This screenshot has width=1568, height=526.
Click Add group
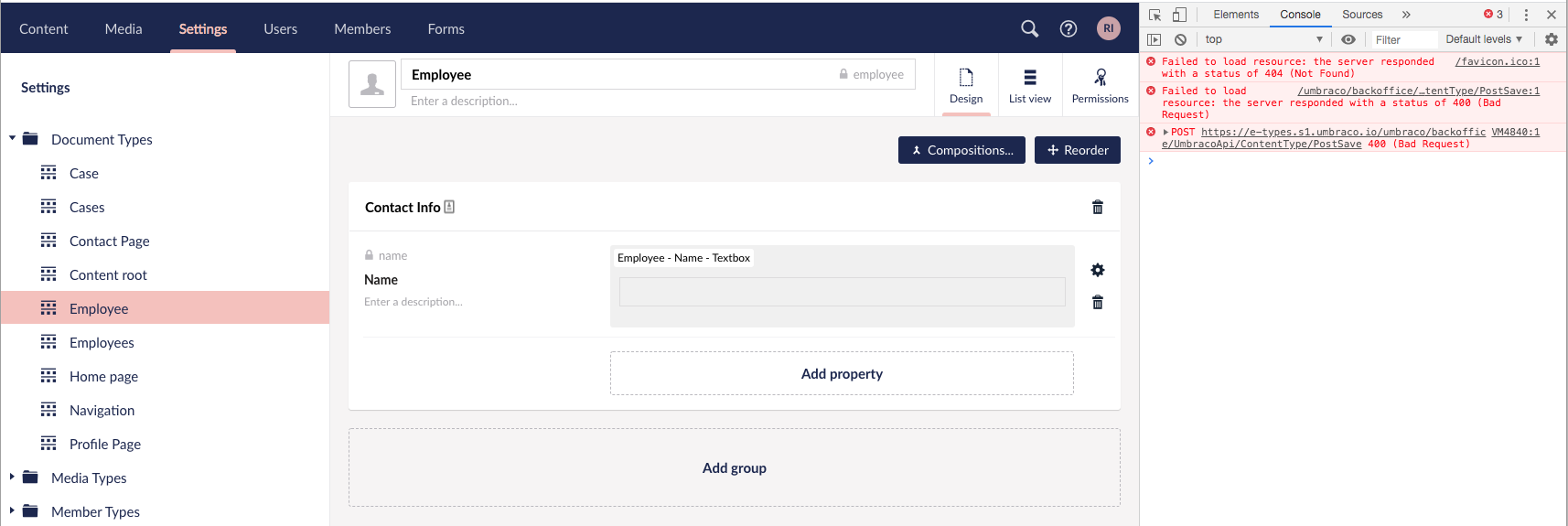(735, 467)
